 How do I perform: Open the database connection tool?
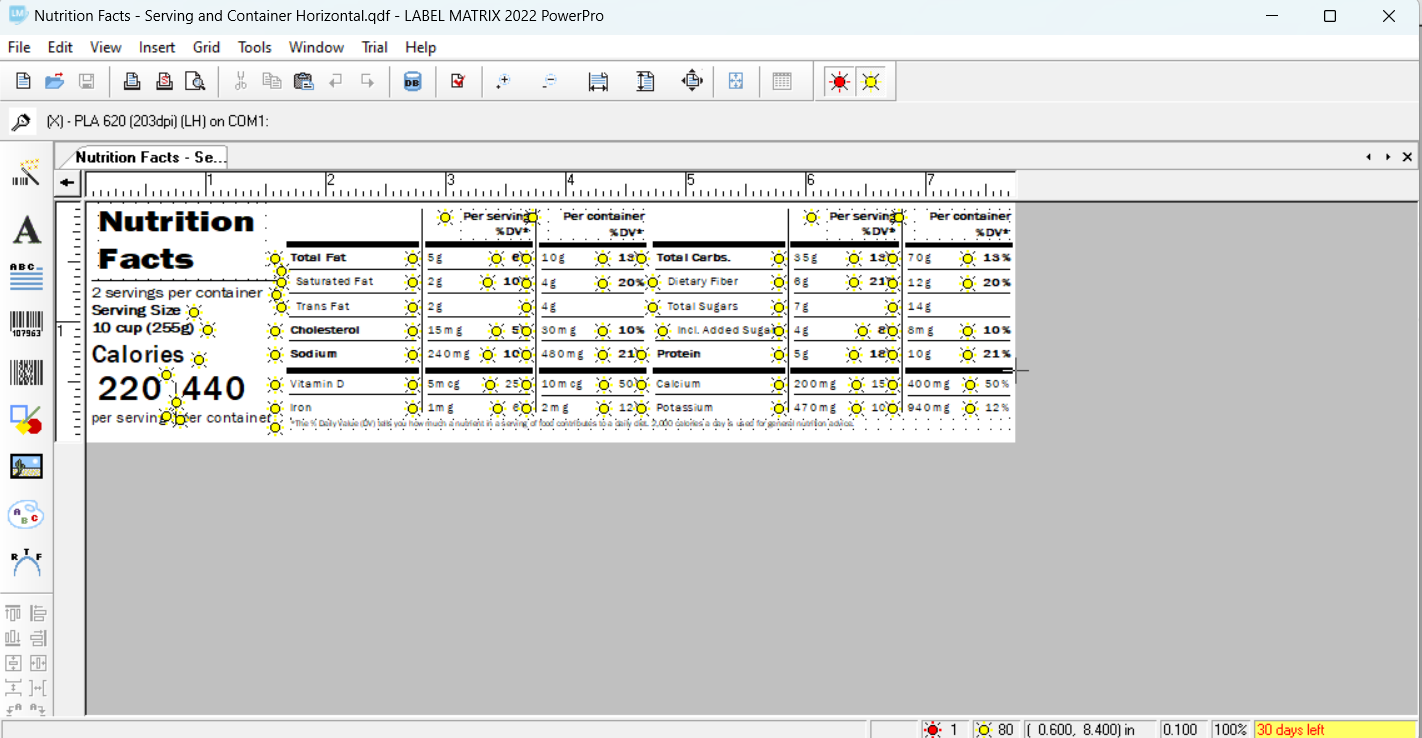412,81
